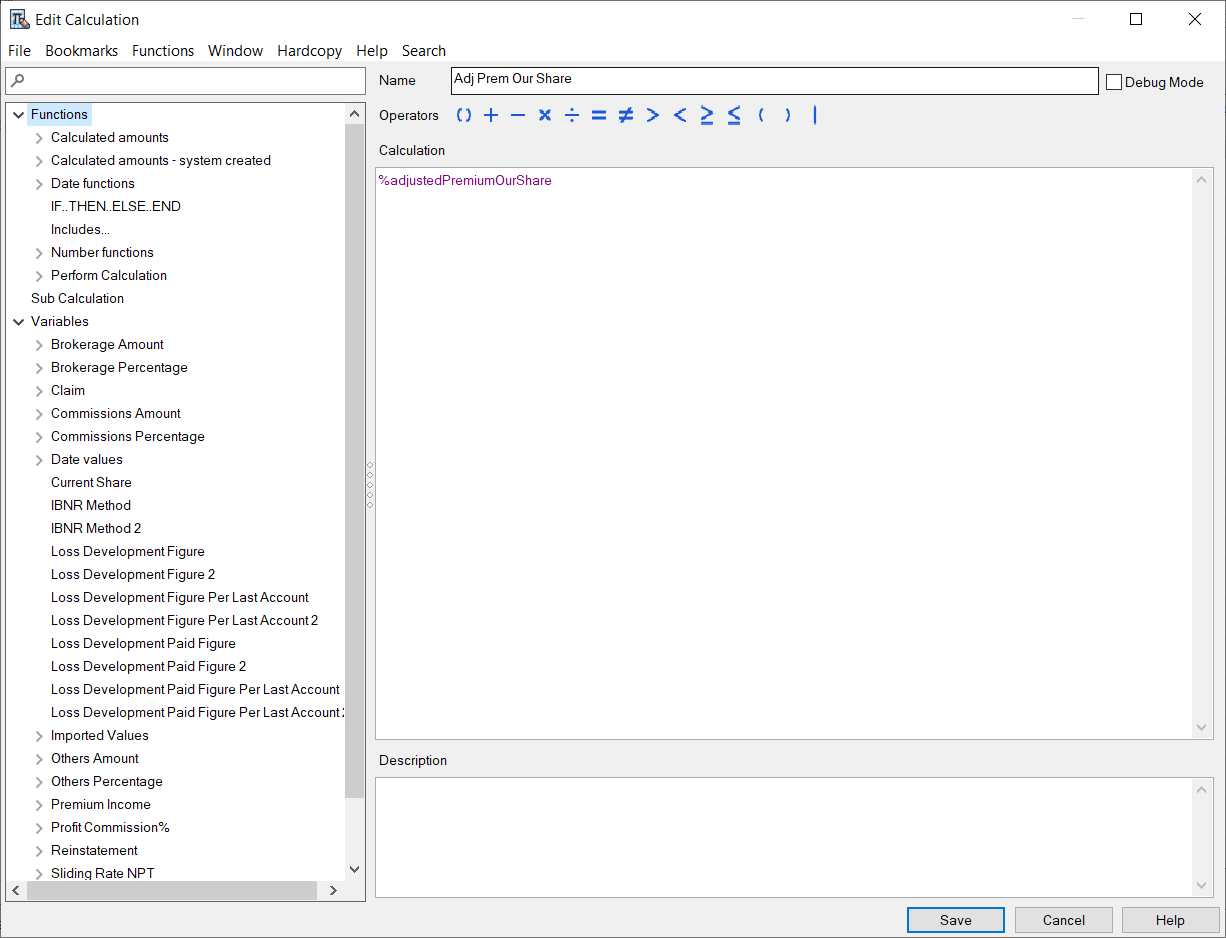This screenshot has width=1226, height=938.
Task: Open the Hardcopy menu
Action: [309, 50]
